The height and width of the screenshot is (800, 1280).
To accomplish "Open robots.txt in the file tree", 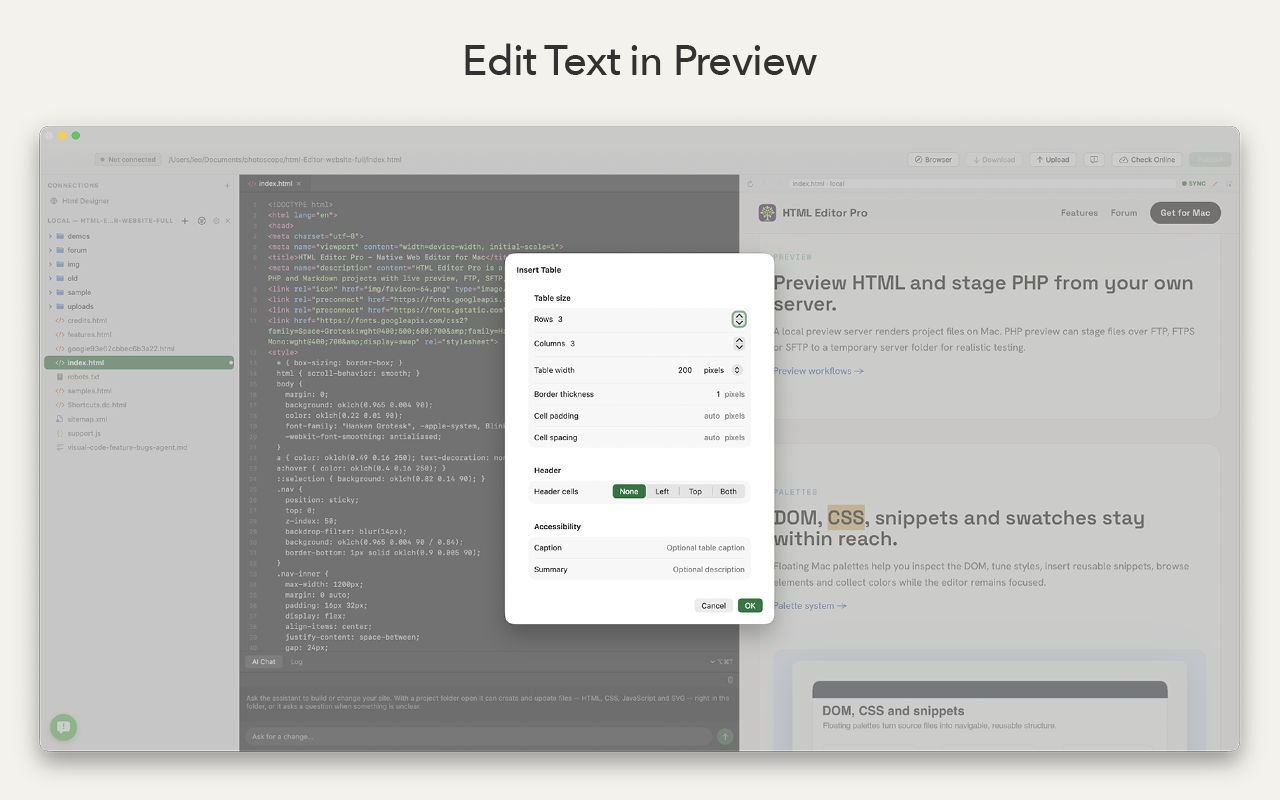I will [x=83, y=376].
